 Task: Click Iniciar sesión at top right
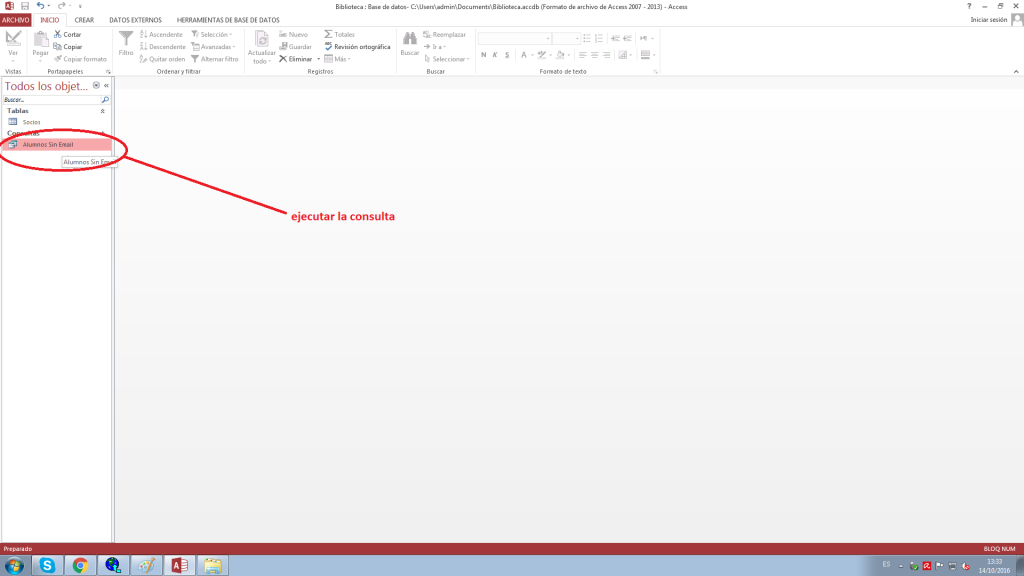click(x=988, y=20)
